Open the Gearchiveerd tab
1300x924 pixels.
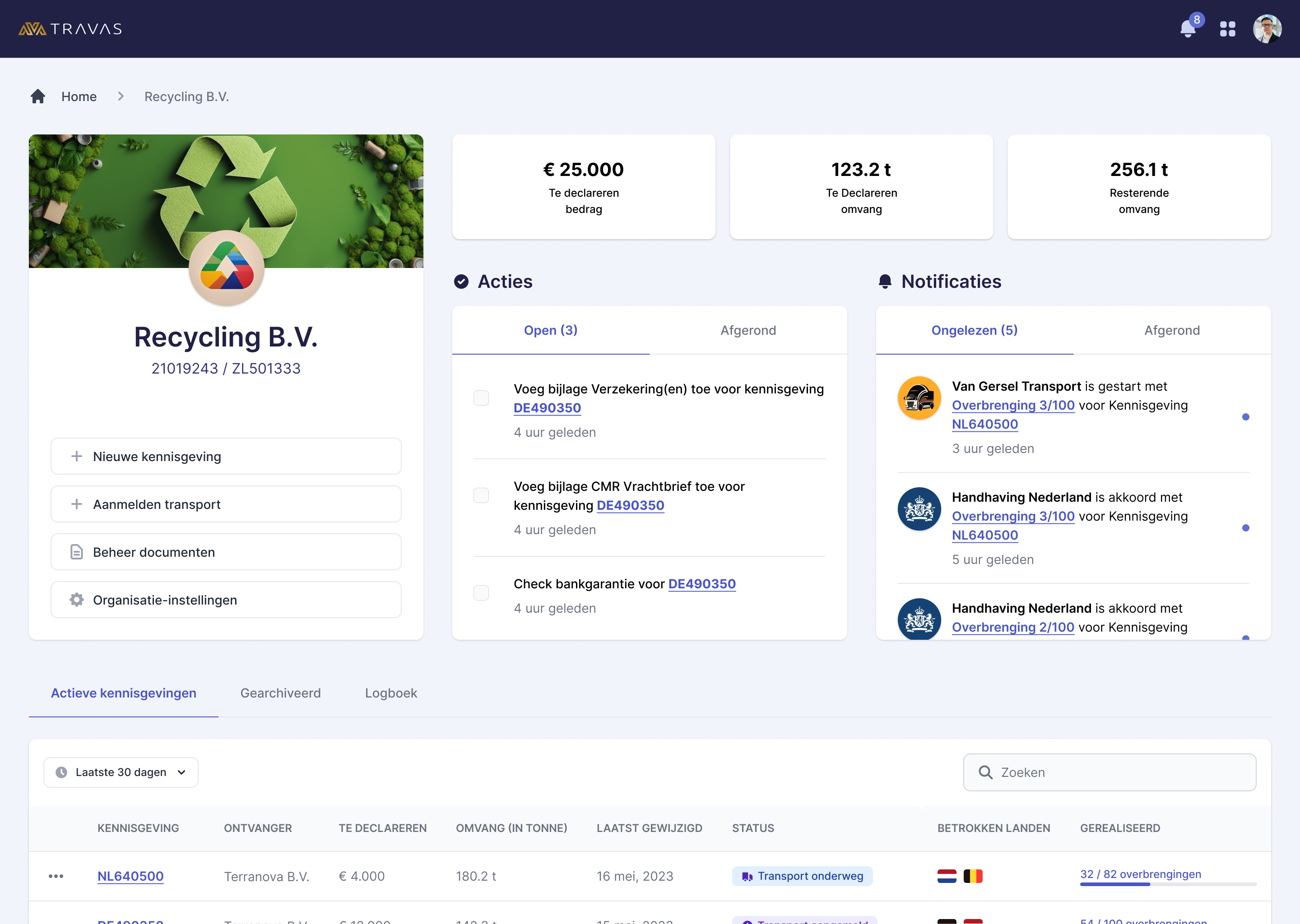(x=281, y=693)
